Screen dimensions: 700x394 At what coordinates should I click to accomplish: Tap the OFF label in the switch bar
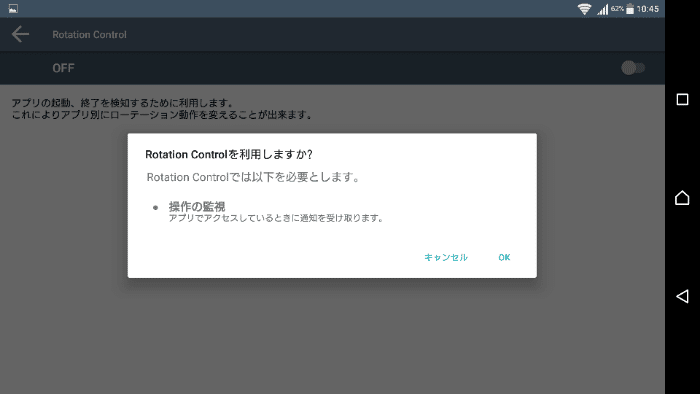coord(63,68)
